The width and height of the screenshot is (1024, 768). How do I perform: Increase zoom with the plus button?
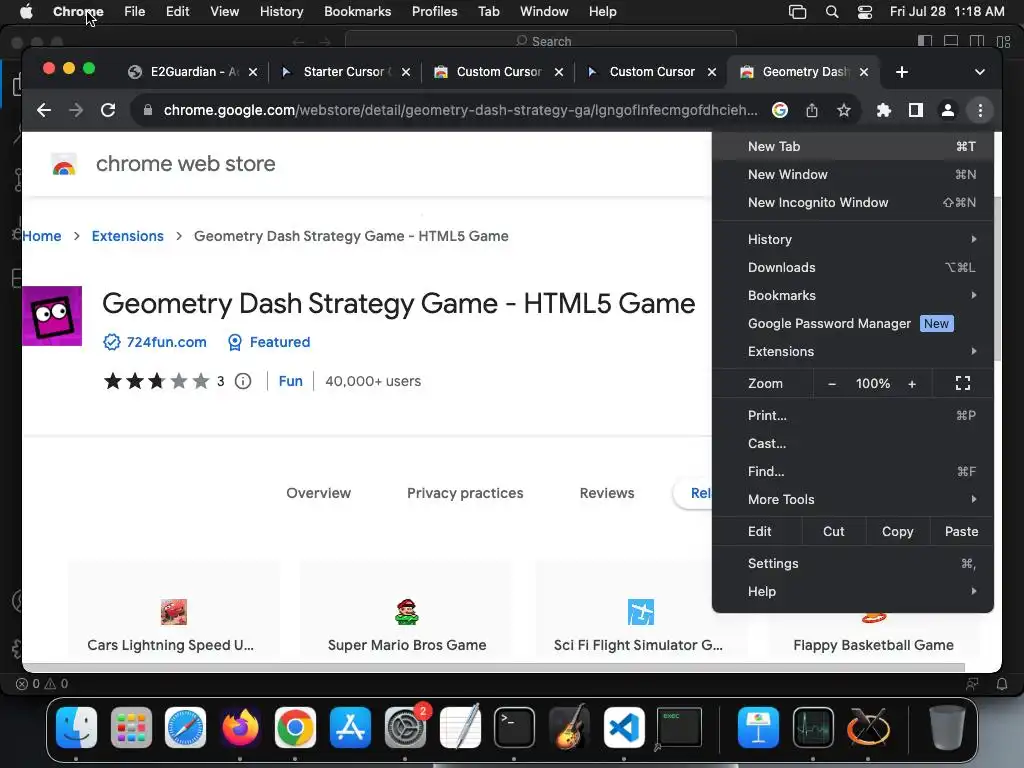(x=912, y=384)
